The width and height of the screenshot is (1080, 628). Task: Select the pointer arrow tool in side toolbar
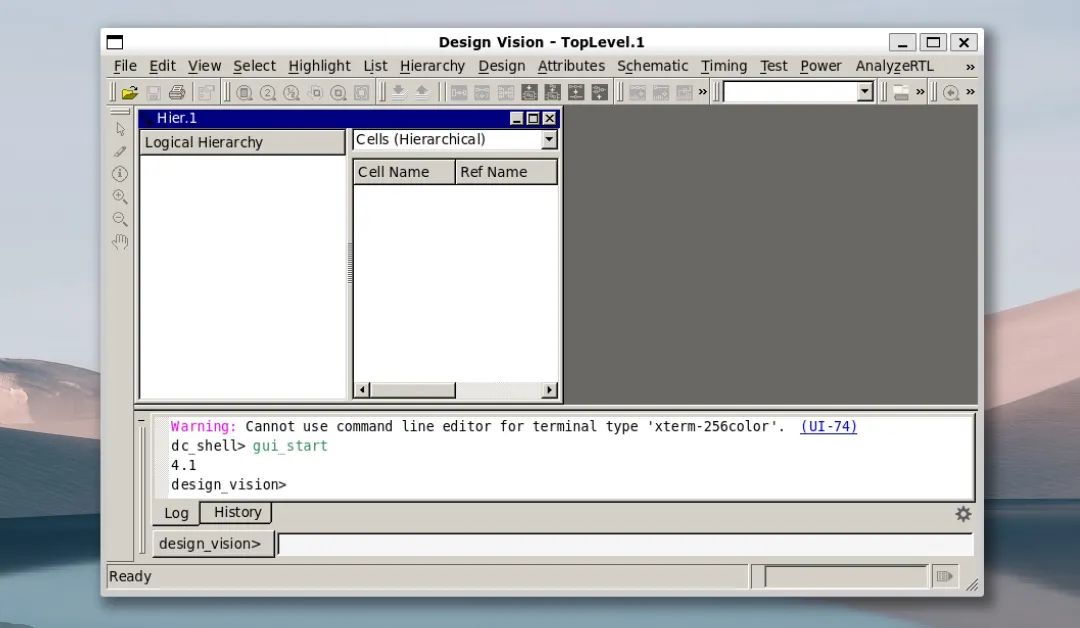[x=121, y=129]
